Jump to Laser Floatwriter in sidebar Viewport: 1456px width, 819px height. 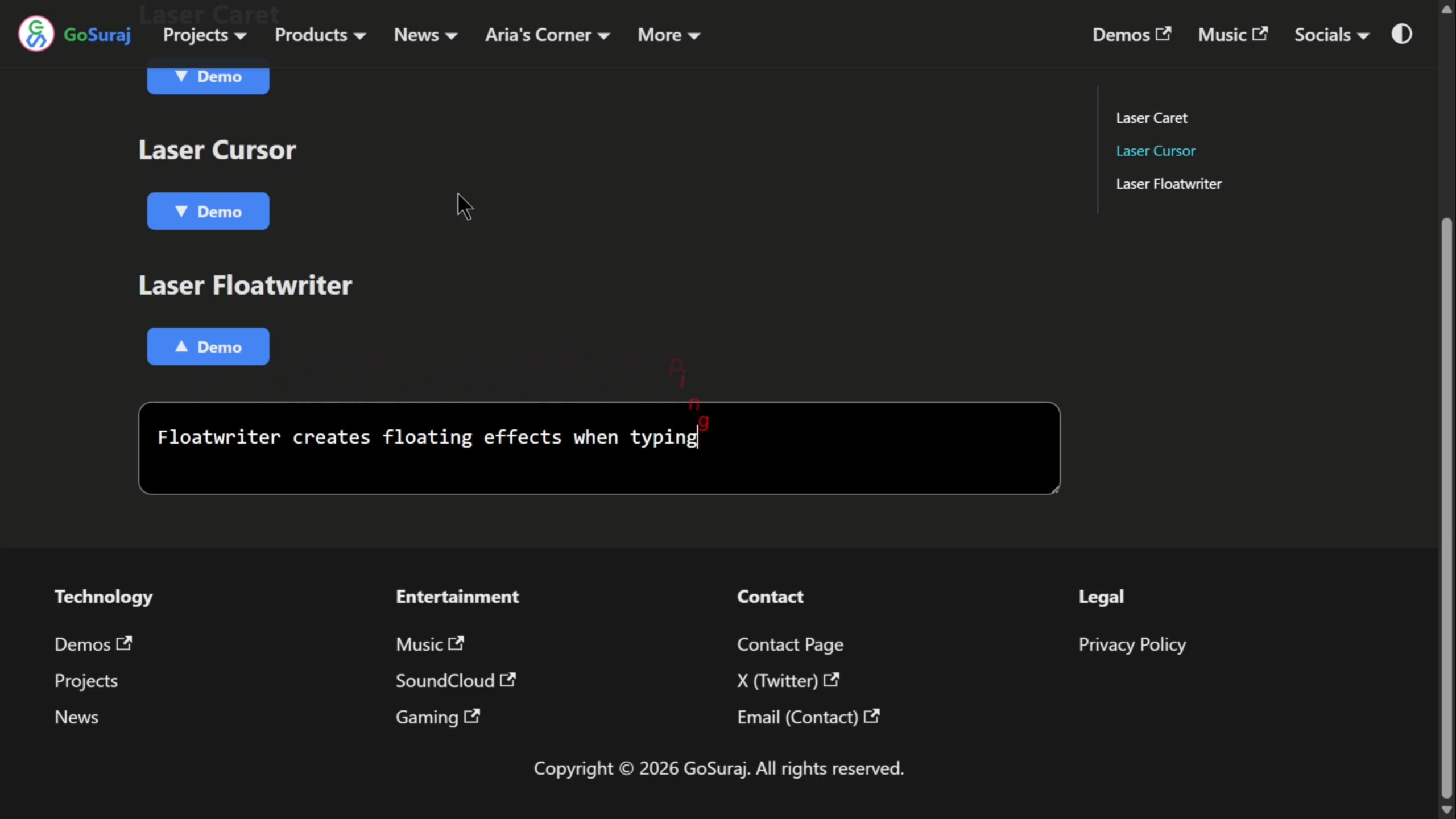[1168, 184]
